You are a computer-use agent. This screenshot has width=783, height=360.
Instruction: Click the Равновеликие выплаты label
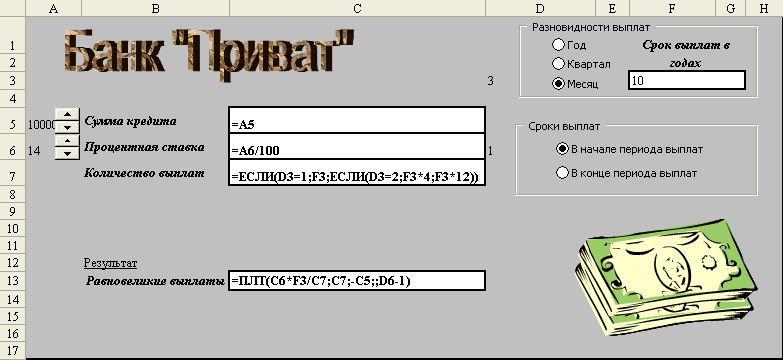[x=155, y=281]
